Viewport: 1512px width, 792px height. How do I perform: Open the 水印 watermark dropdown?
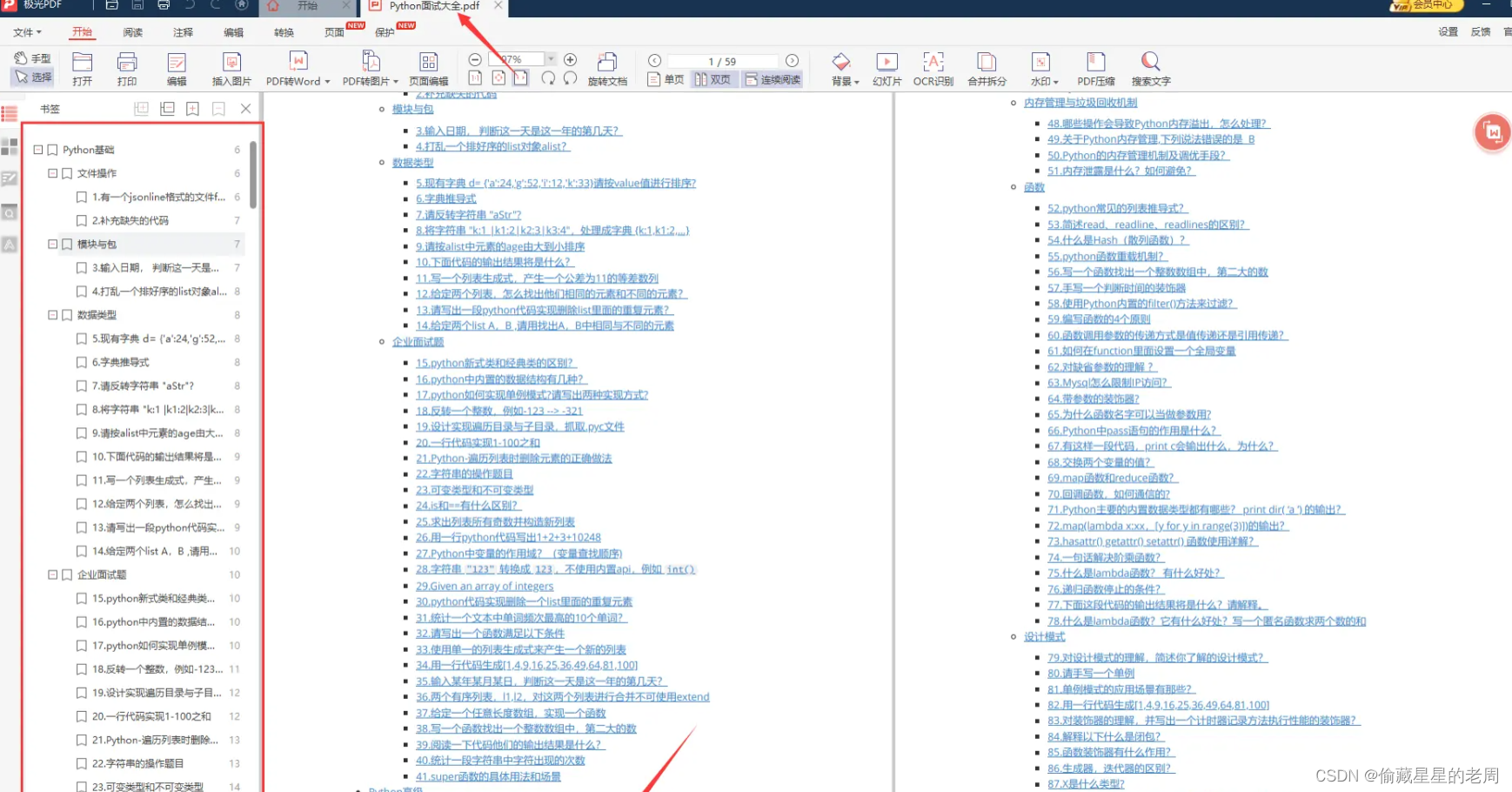point(1044,69)
